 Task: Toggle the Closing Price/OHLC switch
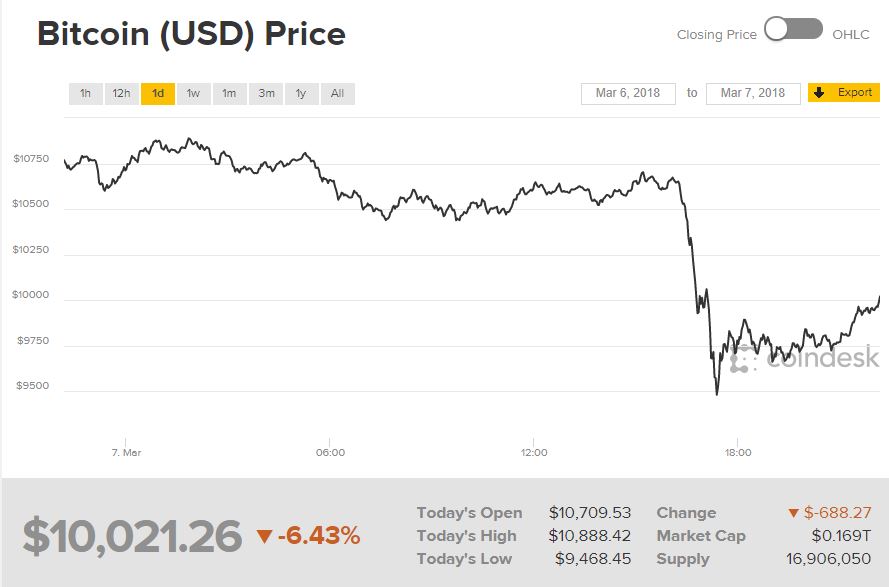pos(793,30)
